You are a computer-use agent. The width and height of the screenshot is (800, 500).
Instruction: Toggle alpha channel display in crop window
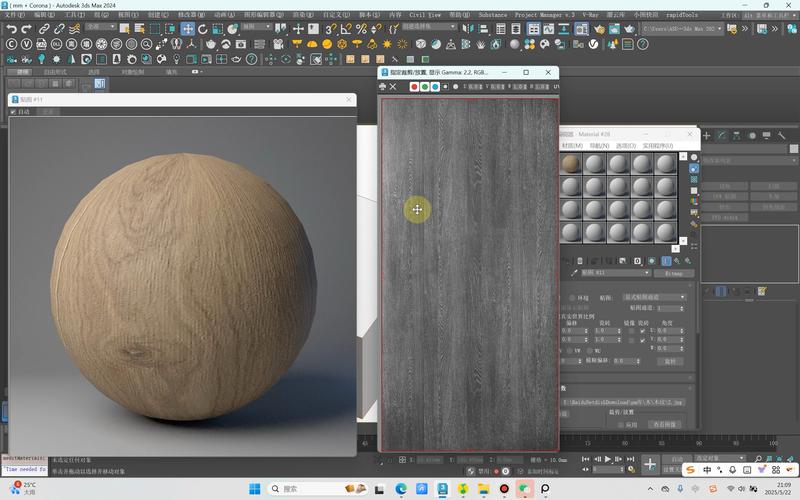point(445,87)
